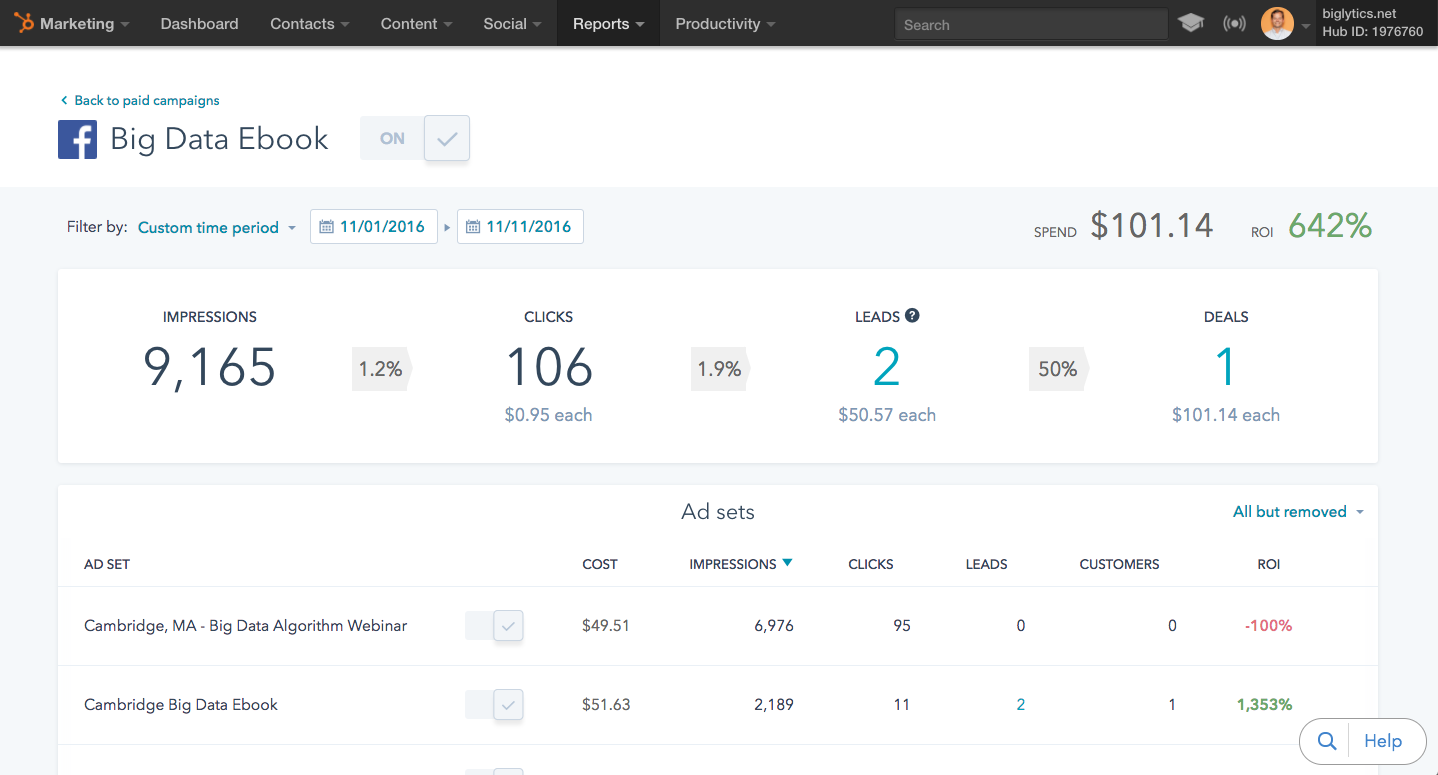Image resolution: width=1438 pixels, height=775 pixels.
Task: Click the profile avatar picture
Action: (1277, 22)
